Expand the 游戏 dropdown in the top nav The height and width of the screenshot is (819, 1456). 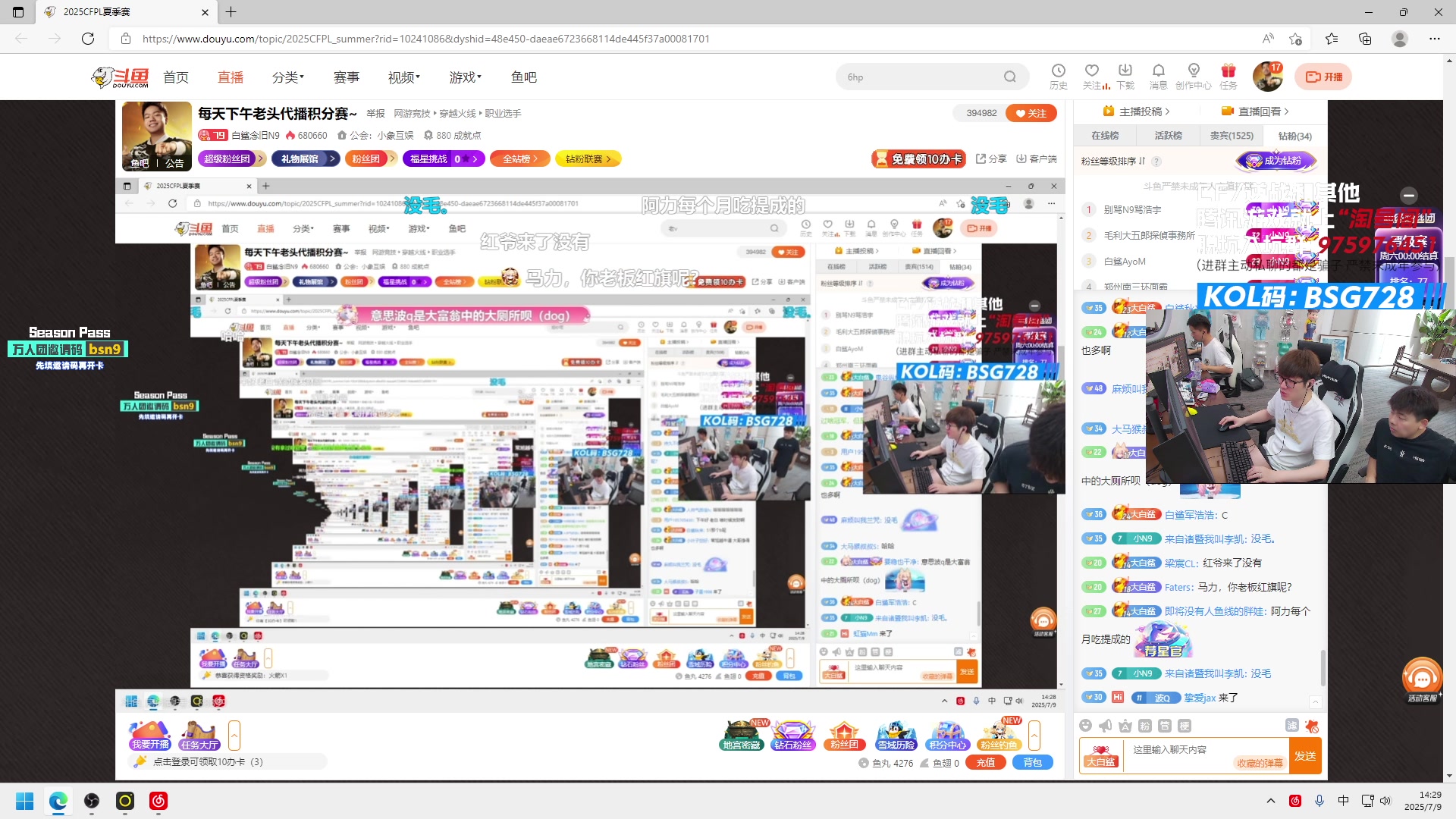tap(466, 77)
